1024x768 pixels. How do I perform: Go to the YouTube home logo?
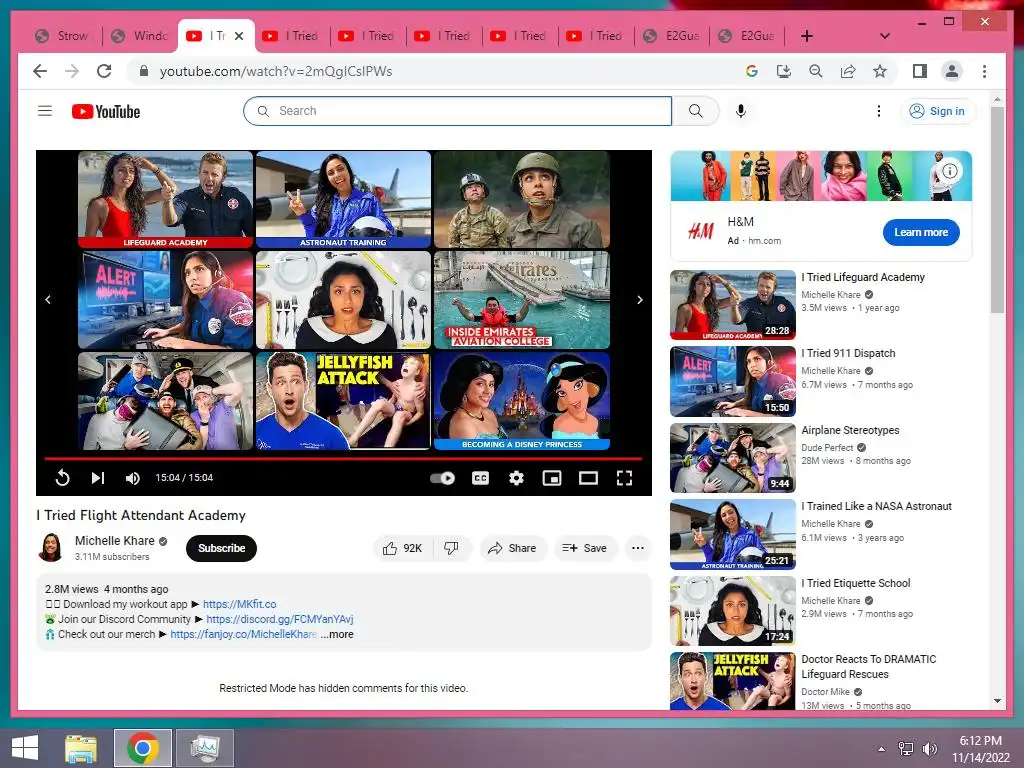click(x=106, y=112)
